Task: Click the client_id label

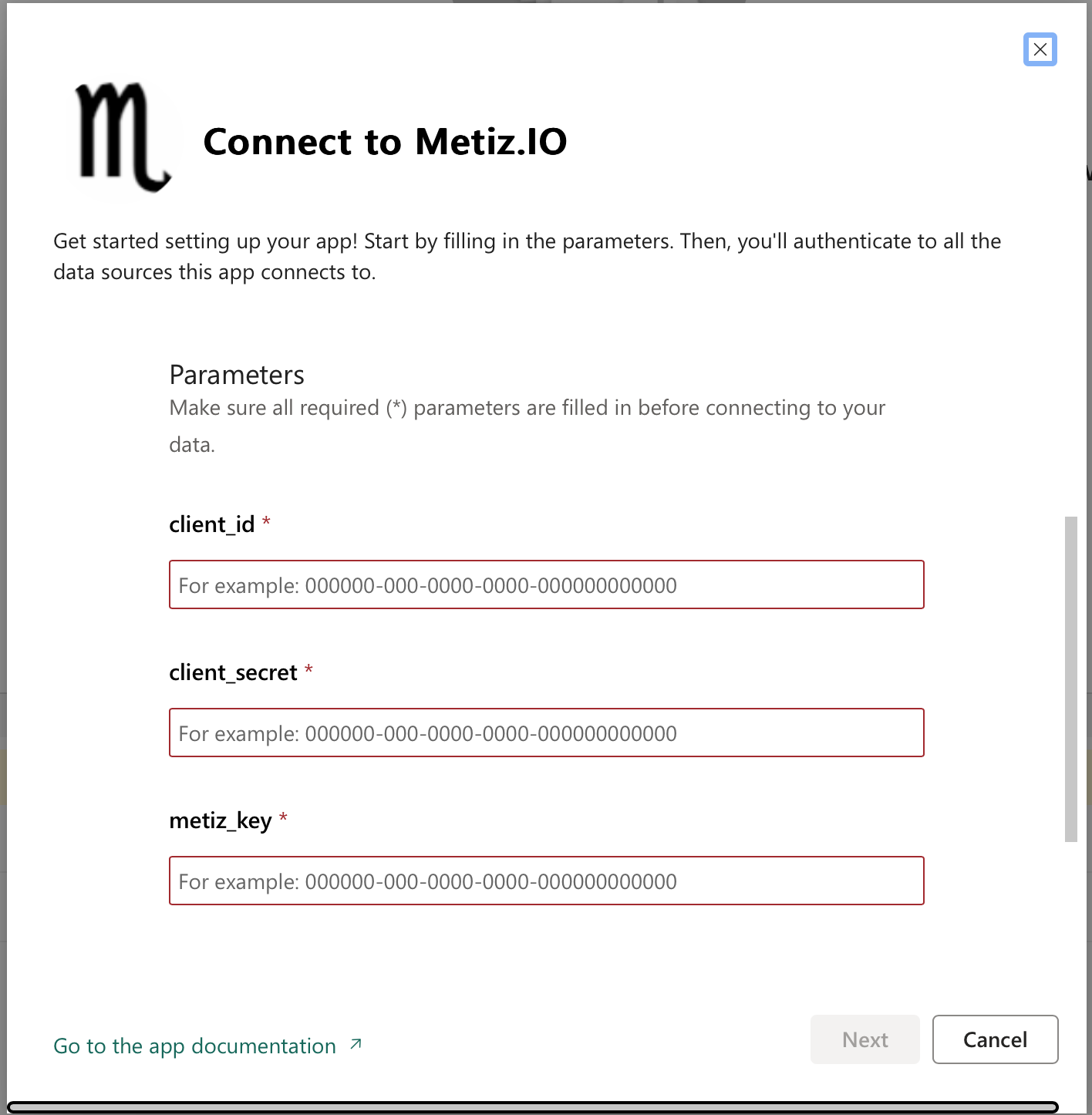Action: [211, 524]
